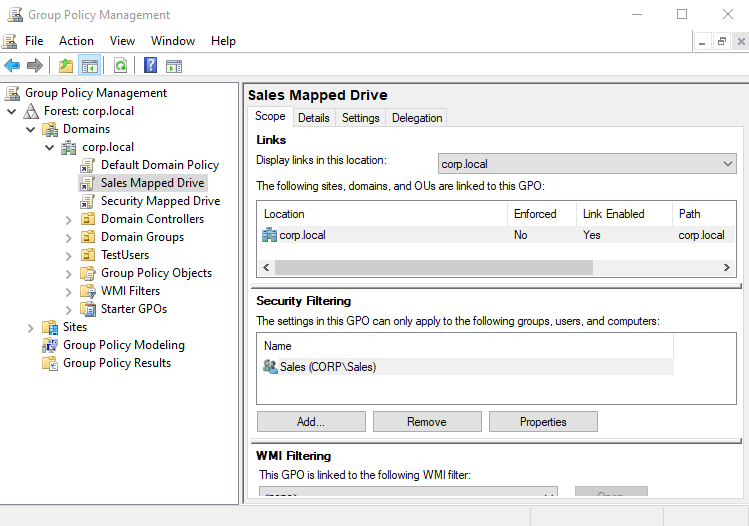Click the Back arrow toolbar icon
The image size is (749, 526).
pos(12,65)
